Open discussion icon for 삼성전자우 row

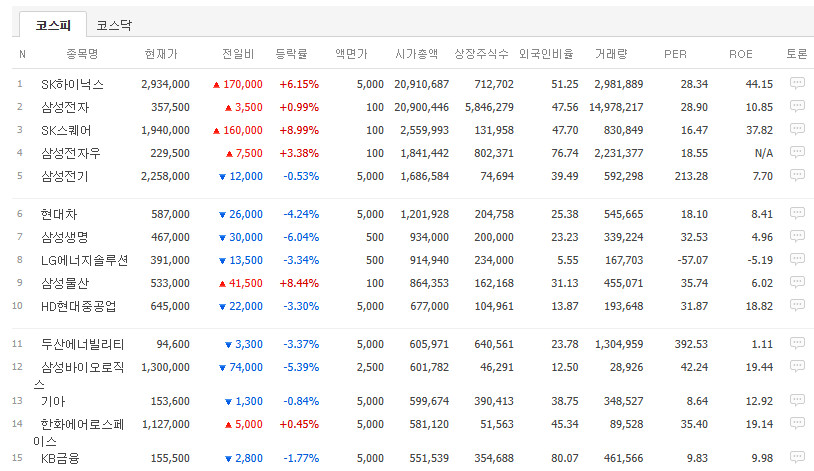[797, 152]
